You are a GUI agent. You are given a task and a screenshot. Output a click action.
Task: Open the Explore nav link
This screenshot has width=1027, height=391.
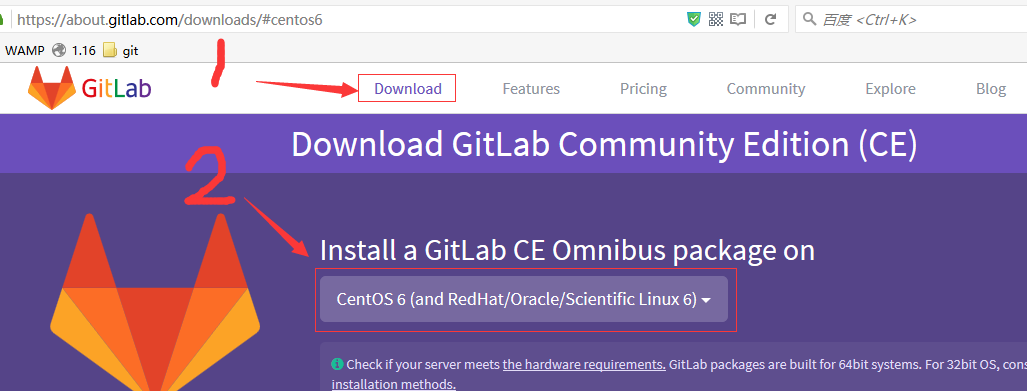point(890,88)
